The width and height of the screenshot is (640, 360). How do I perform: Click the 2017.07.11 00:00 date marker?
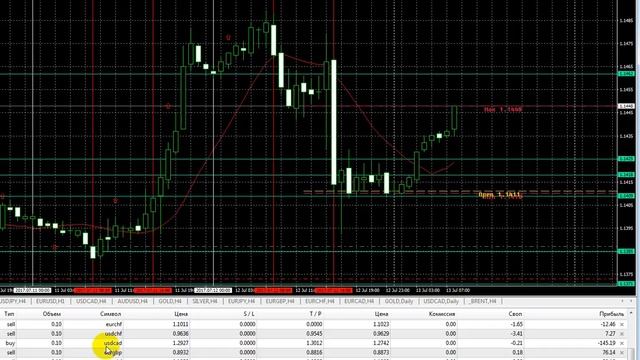point(33,290)
